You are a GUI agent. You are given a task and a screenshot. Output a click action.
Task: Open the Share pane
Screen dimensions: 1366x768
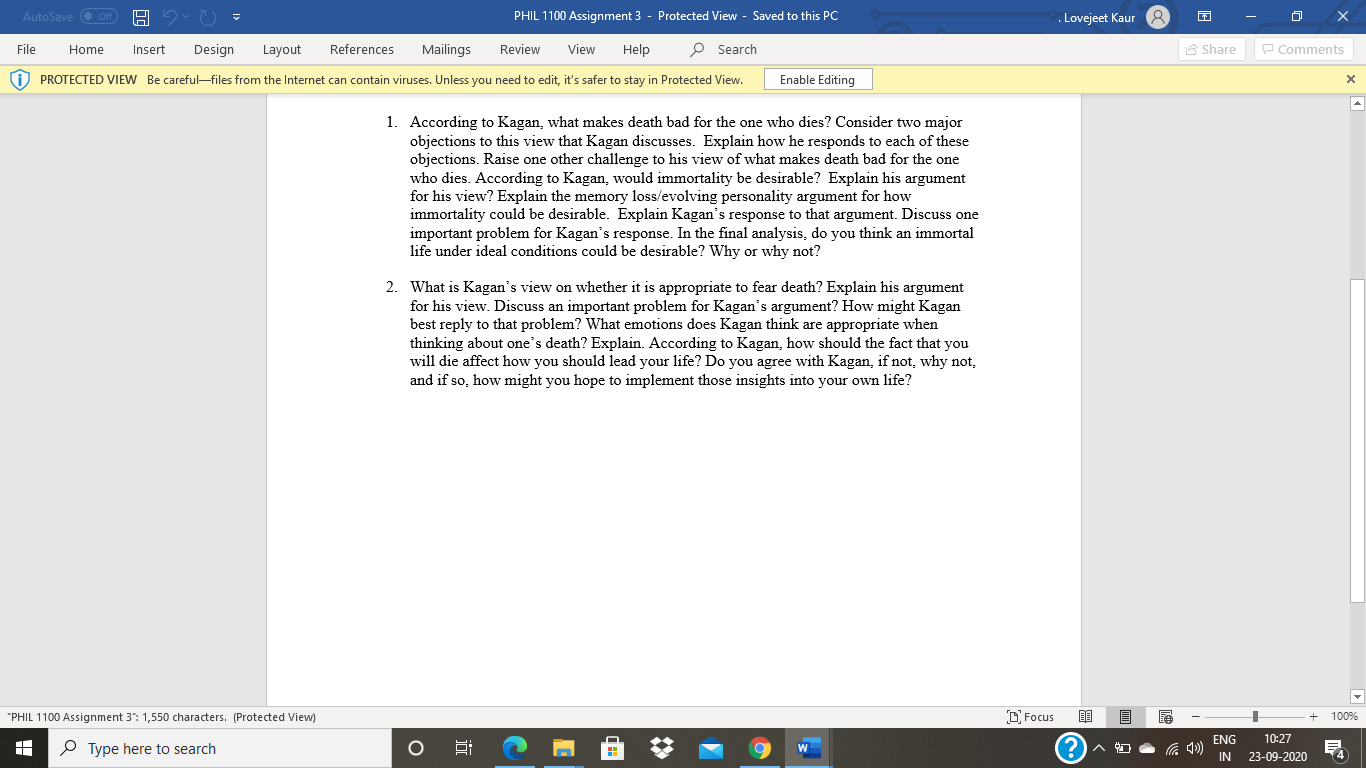(x=1211, y=49)
